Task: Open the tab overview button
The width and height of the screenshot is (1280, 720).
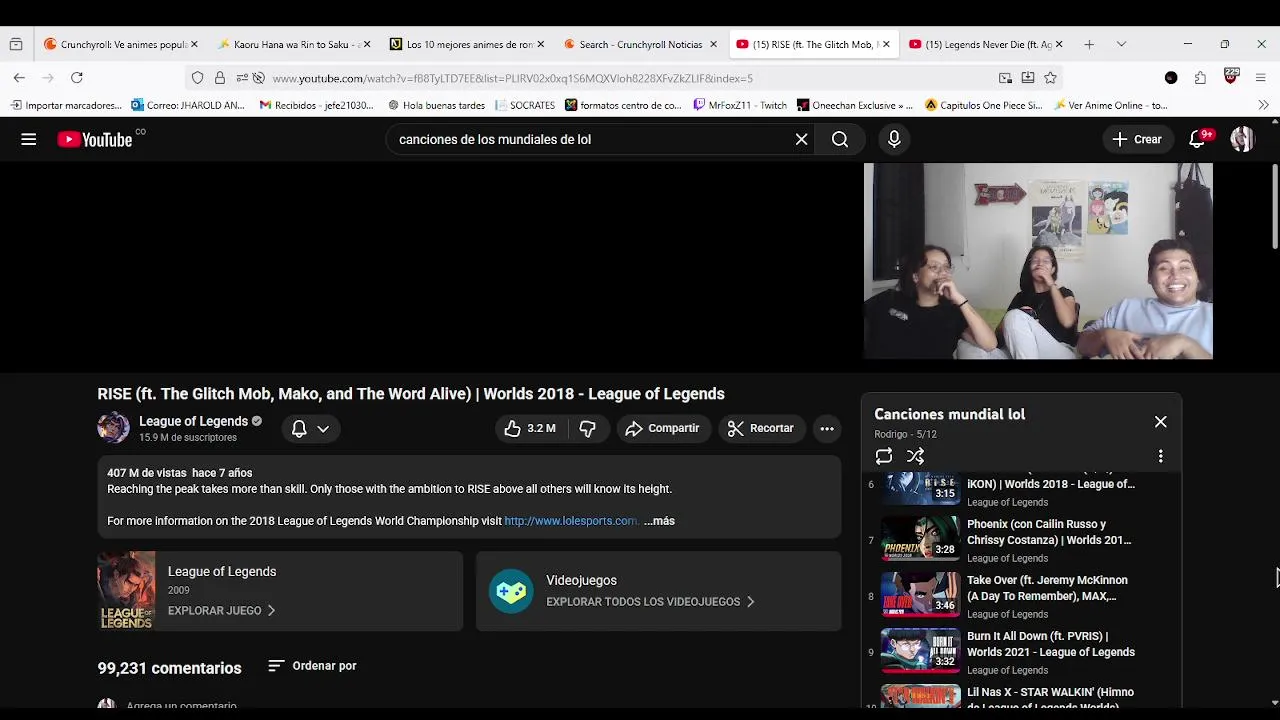Action: coord(16,44)
